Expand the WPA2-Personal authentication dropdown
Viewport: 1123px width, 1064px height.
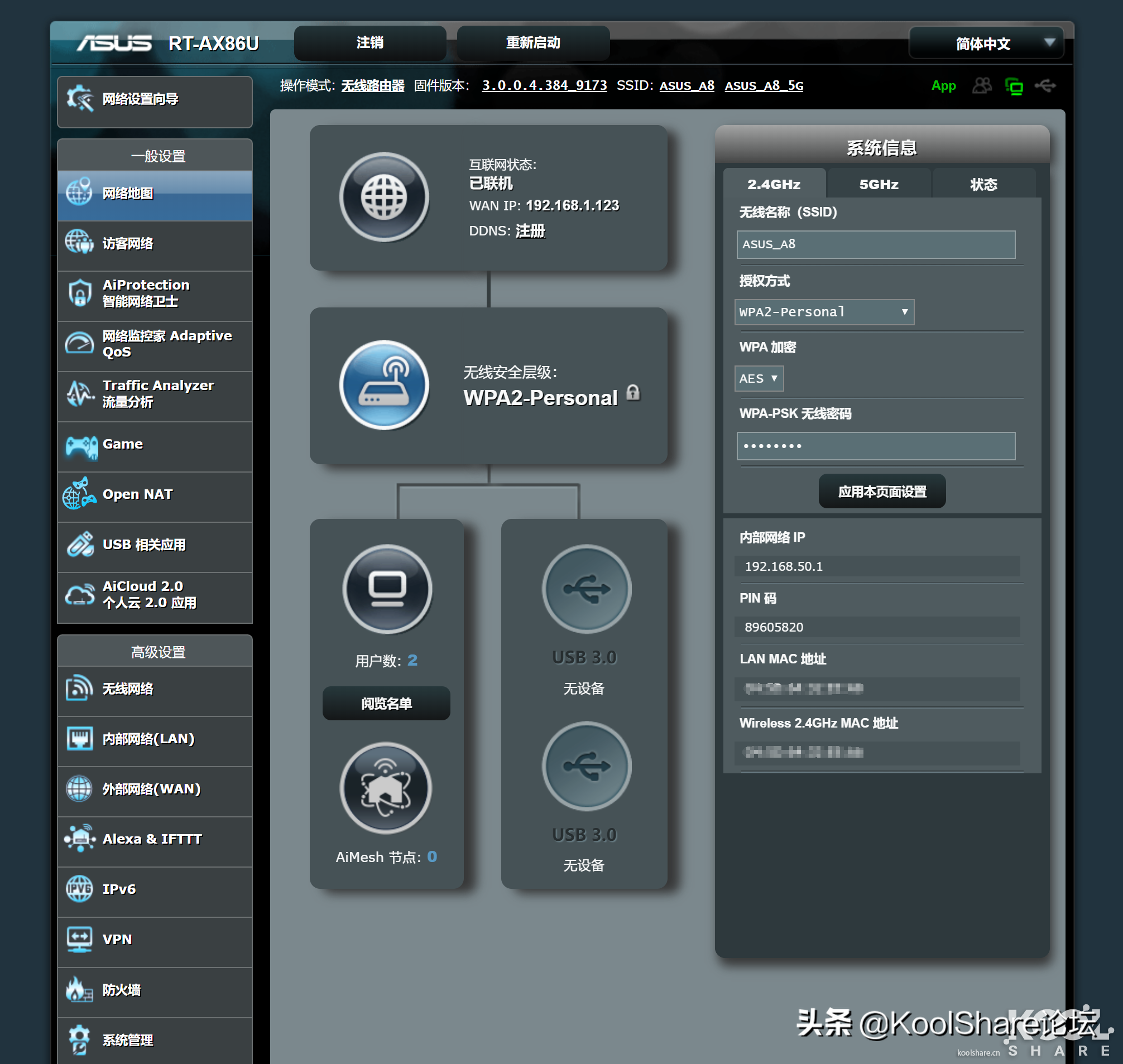click(x=823, y=312)
